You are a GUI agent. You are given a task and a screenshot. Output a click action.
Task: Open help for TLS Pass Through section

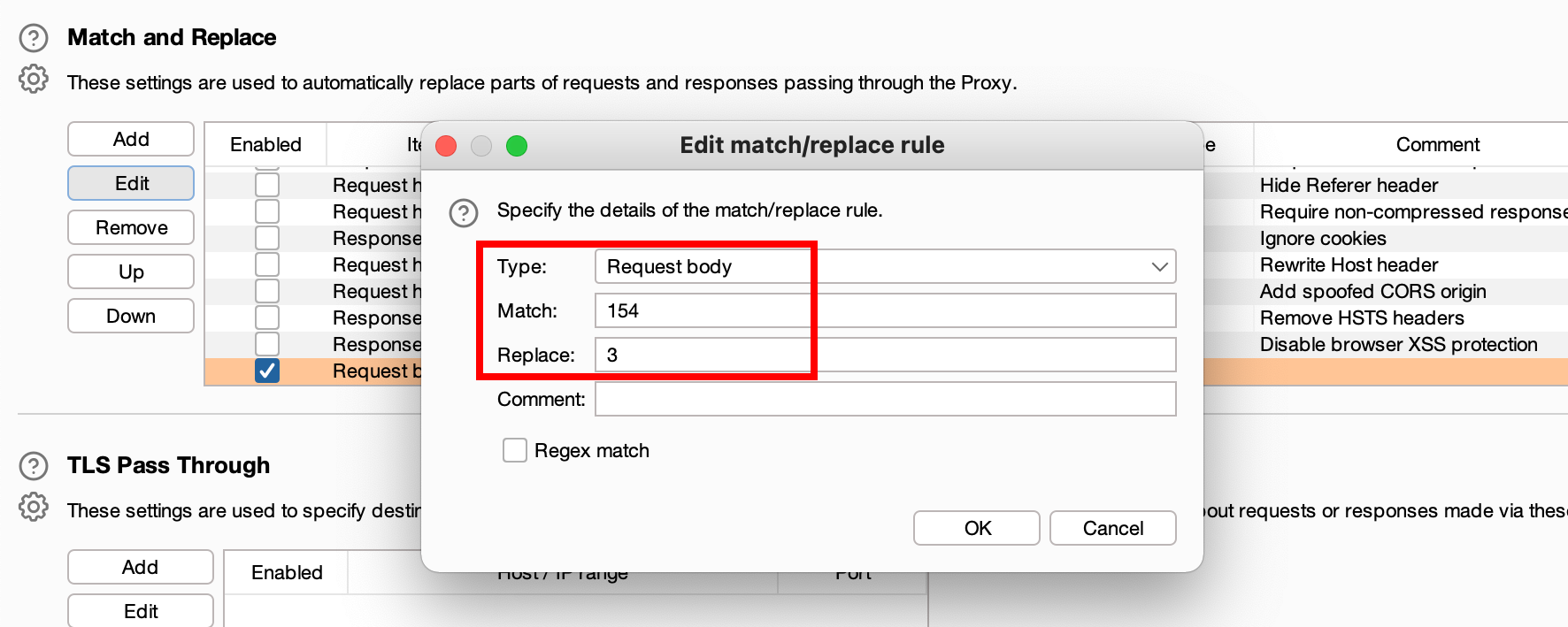34,466
